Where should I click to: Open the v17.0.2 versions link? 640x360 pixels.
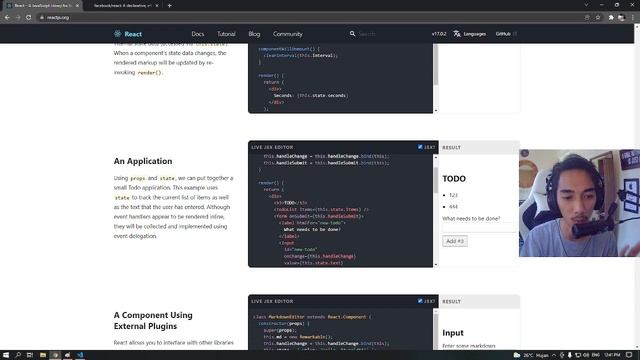(439, 34)
